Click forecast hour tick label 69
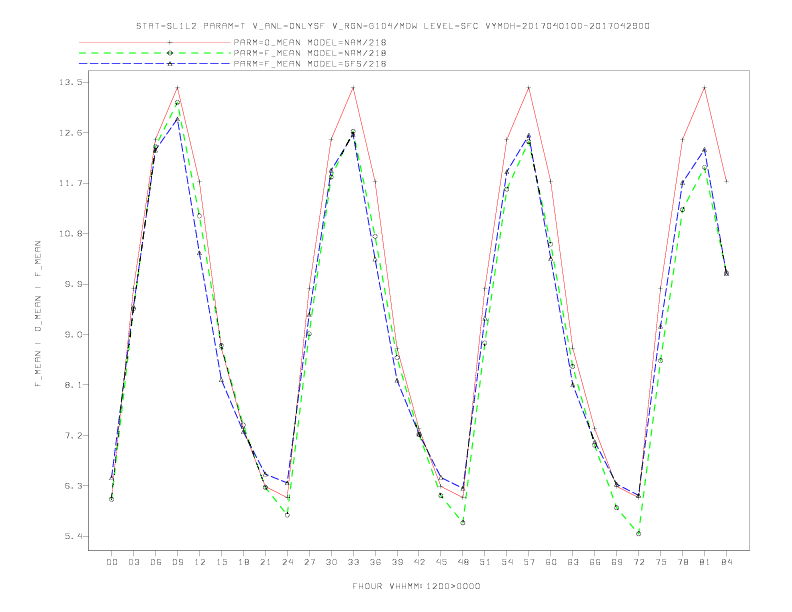The image size is (792, 612). coord(617,562)
